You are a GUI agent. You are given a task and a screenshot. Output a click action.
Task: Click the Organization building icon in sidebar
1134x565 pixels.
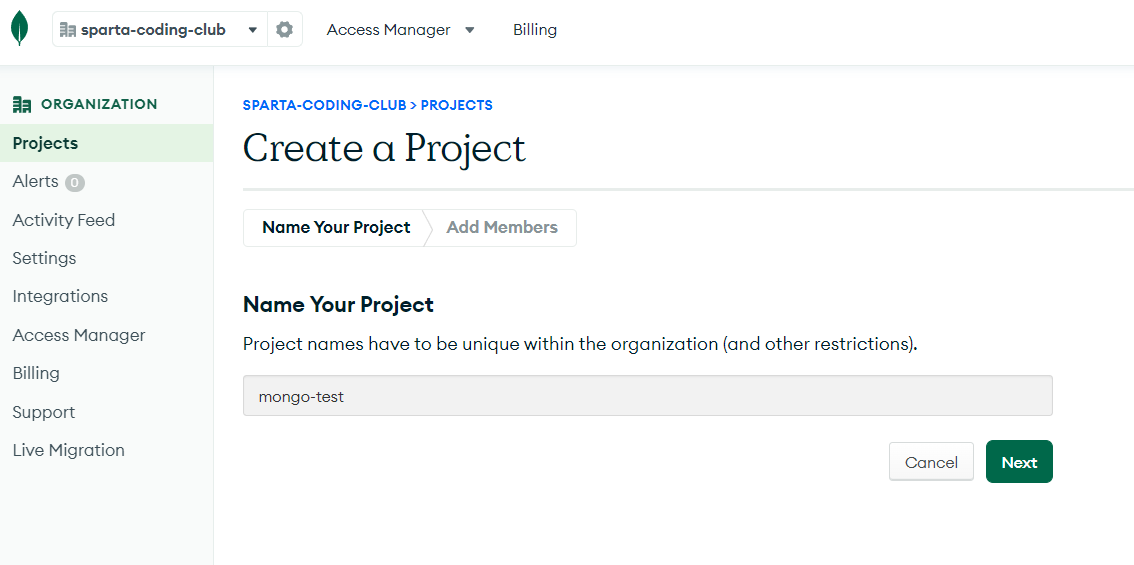tap(22, 105)
